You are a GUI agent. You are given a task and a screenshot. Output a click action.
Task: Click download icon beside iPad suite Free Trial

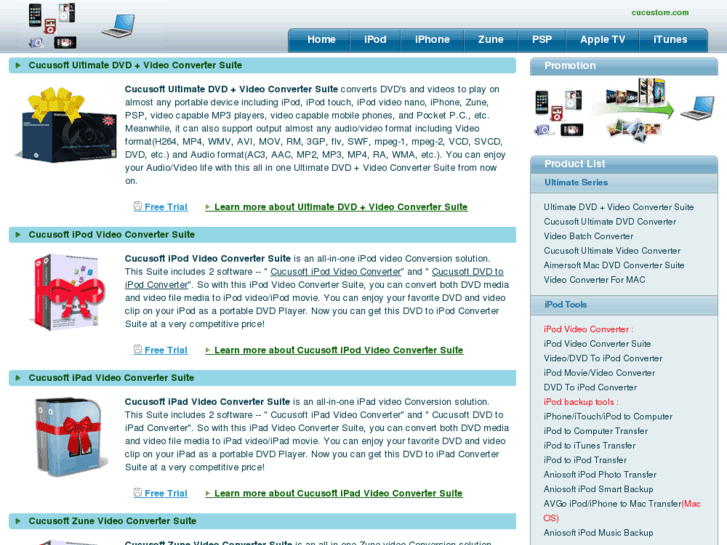(x=138, y=493)
